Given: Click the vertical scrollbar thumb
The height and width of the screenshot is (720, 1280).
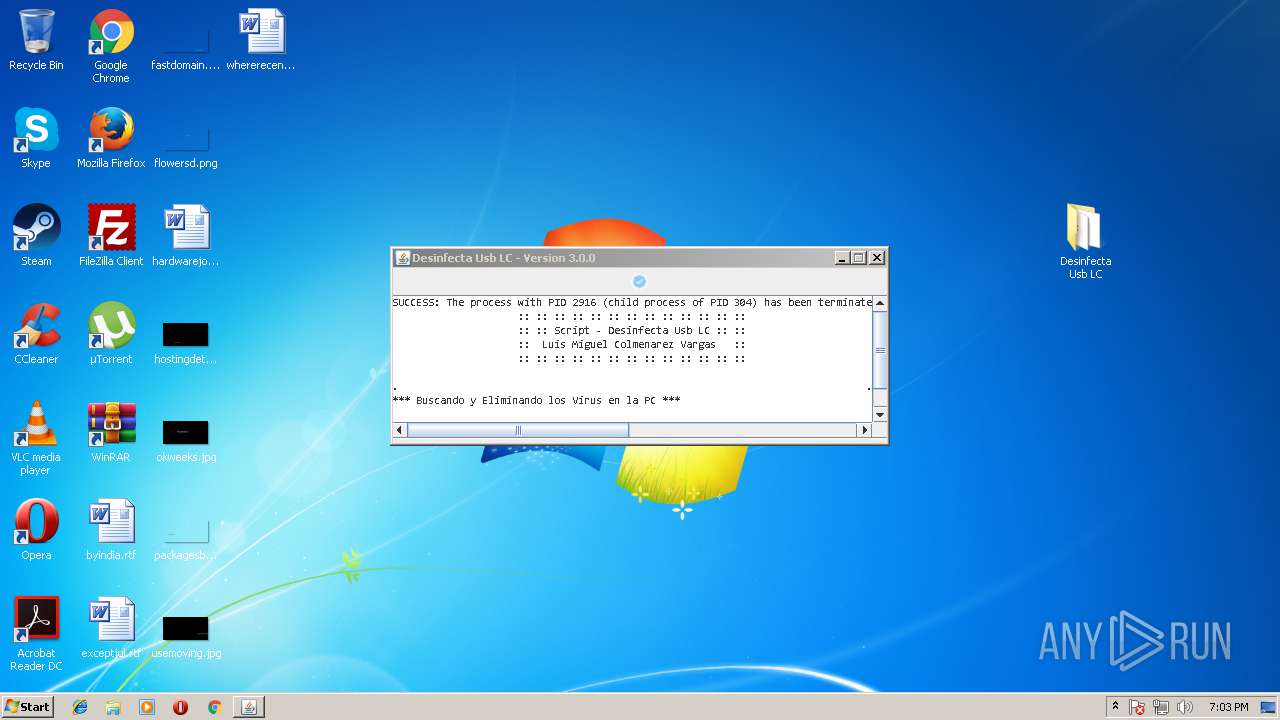Looking at the screenshot, I should point(880,350).
